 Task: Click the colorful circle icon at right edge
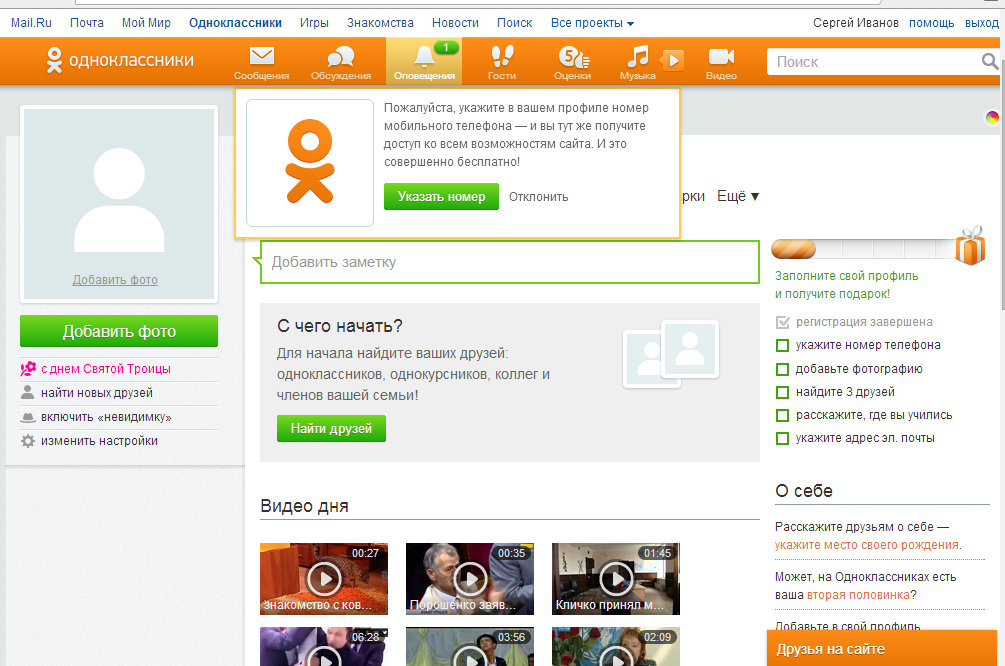click(x=992, y=117)
